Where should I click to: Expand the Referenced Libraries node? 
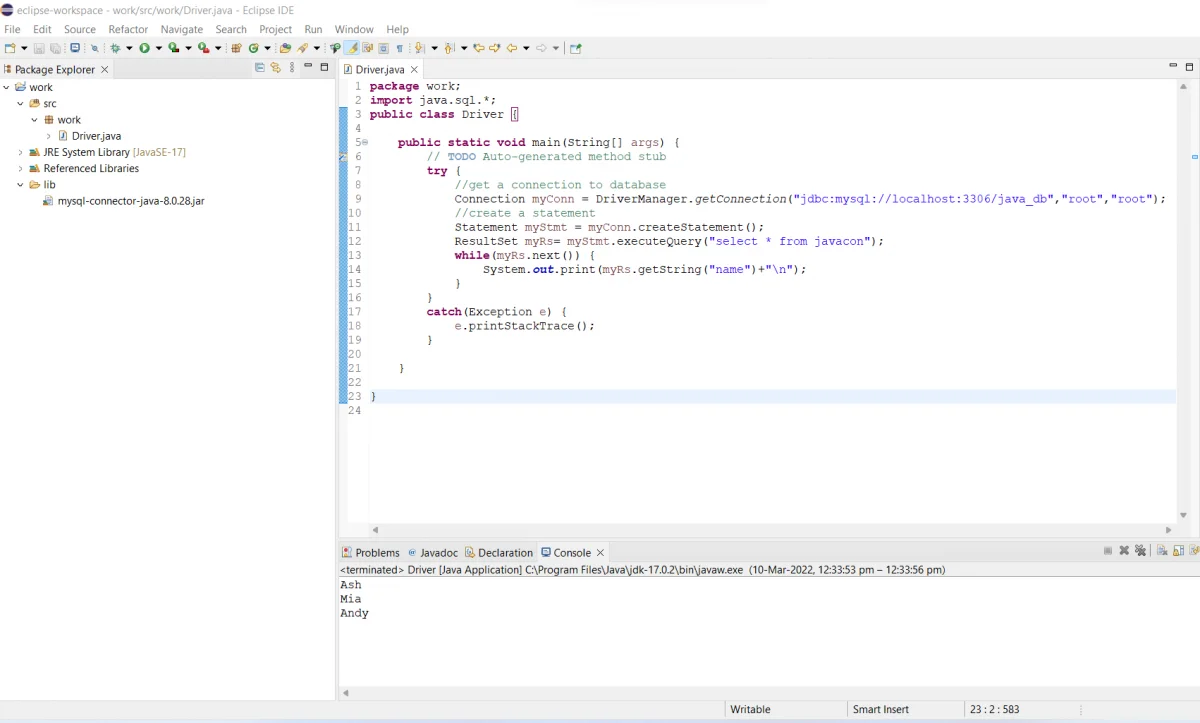pos(20,169)
